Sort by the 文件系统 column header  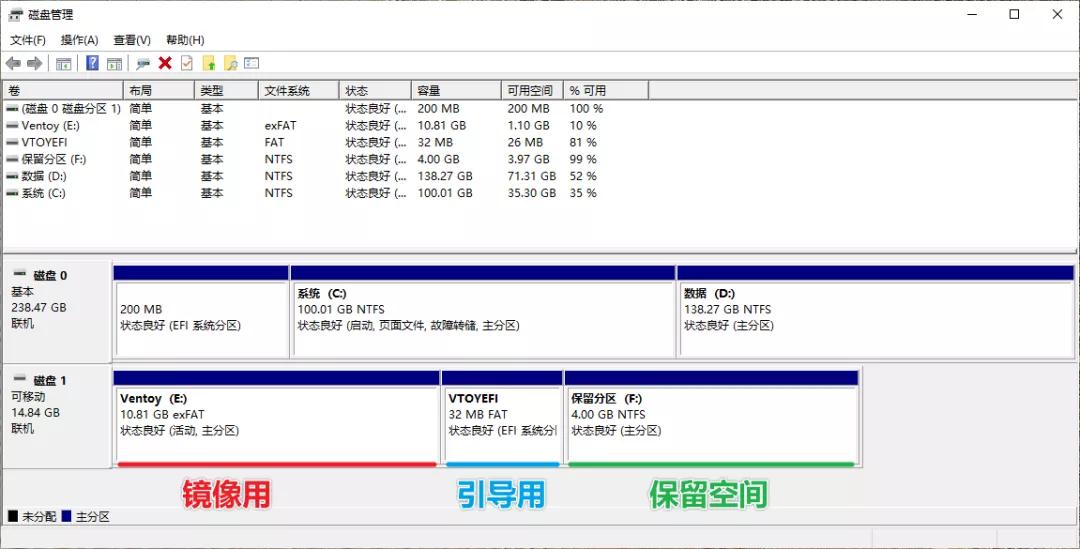pyautogui.click(x=299, y=90)
